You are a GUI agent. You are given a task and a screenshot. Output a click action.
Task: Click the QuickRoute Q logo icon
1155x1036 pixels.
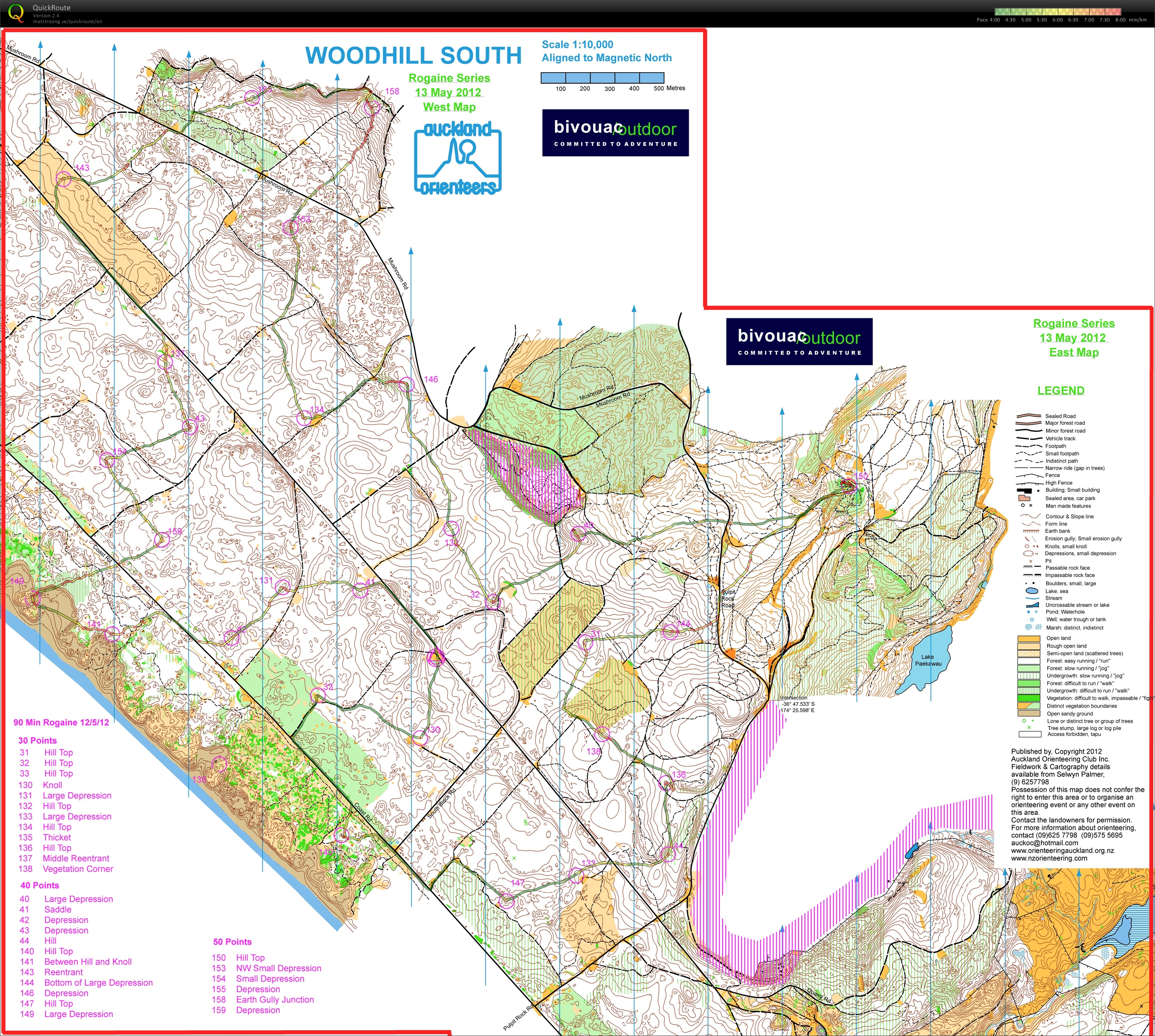point(16,13)
